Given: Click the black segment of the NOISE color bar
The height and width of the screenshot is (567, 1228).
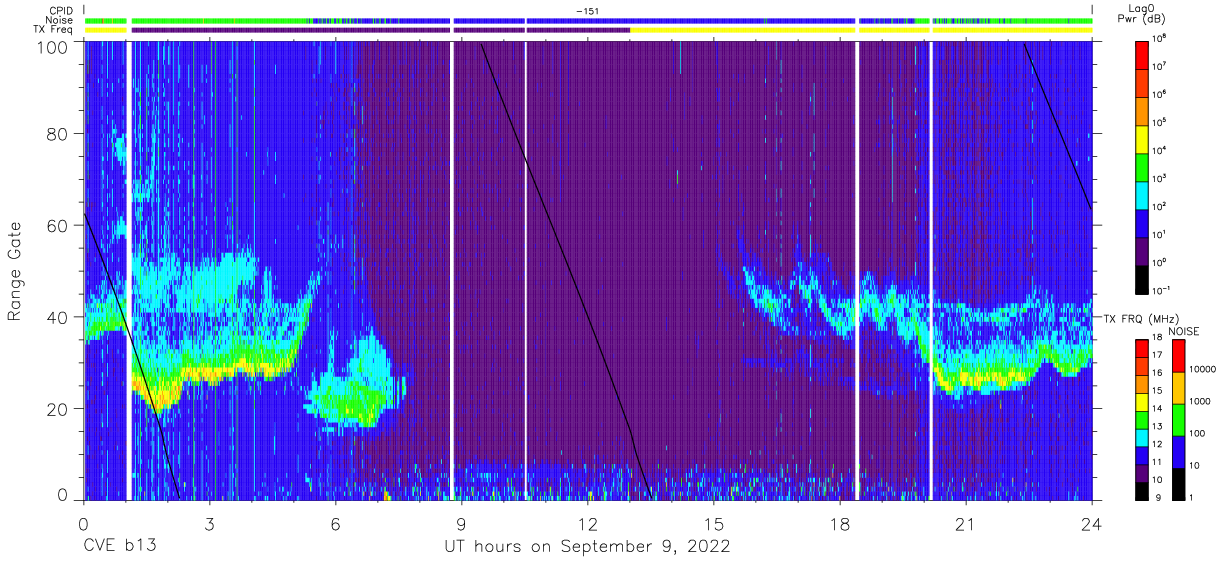Looking at the screenshot, I should point(1179,482).
